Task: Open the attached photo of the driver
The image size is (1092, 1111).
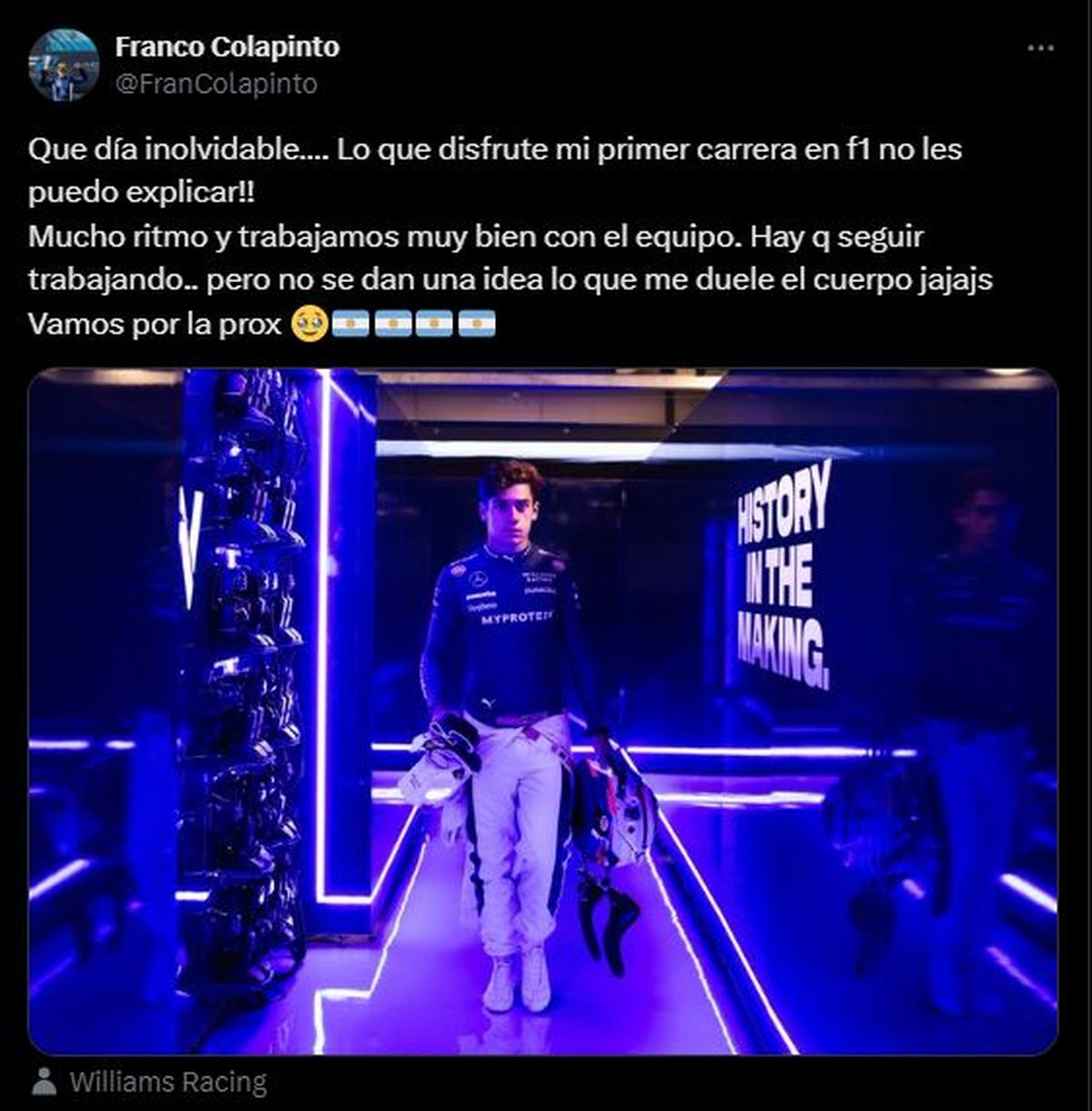Action: click(542, 712)
